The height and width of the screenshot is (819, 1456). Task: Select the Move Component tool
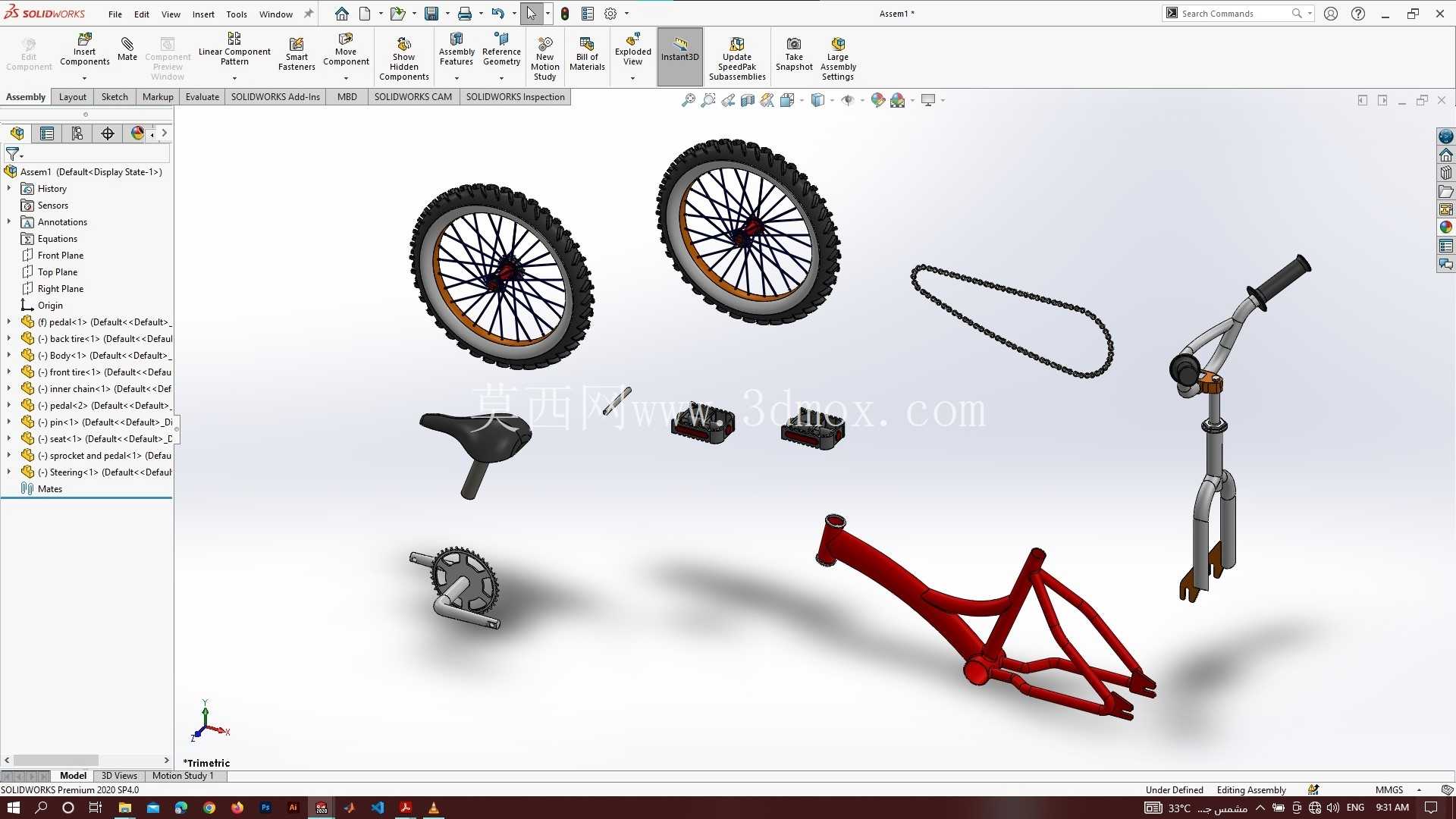point(346,49)
